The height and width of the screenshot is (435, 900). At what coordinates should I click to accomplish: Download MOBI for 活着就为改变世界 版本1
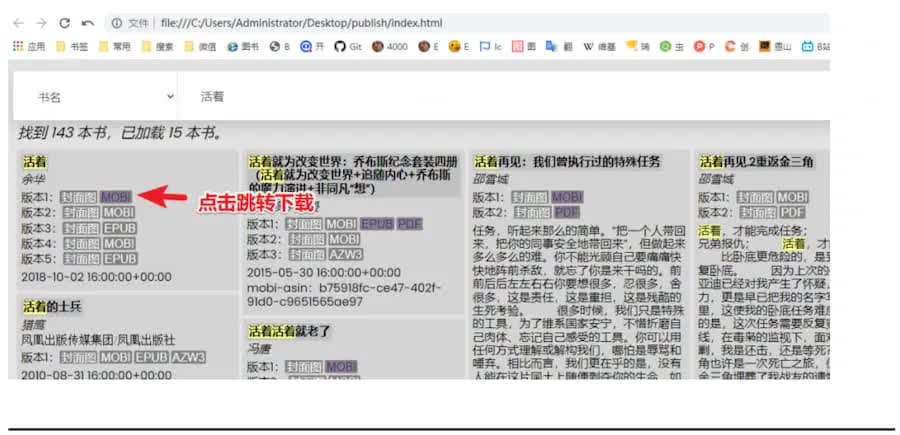[x=341, y=224]
